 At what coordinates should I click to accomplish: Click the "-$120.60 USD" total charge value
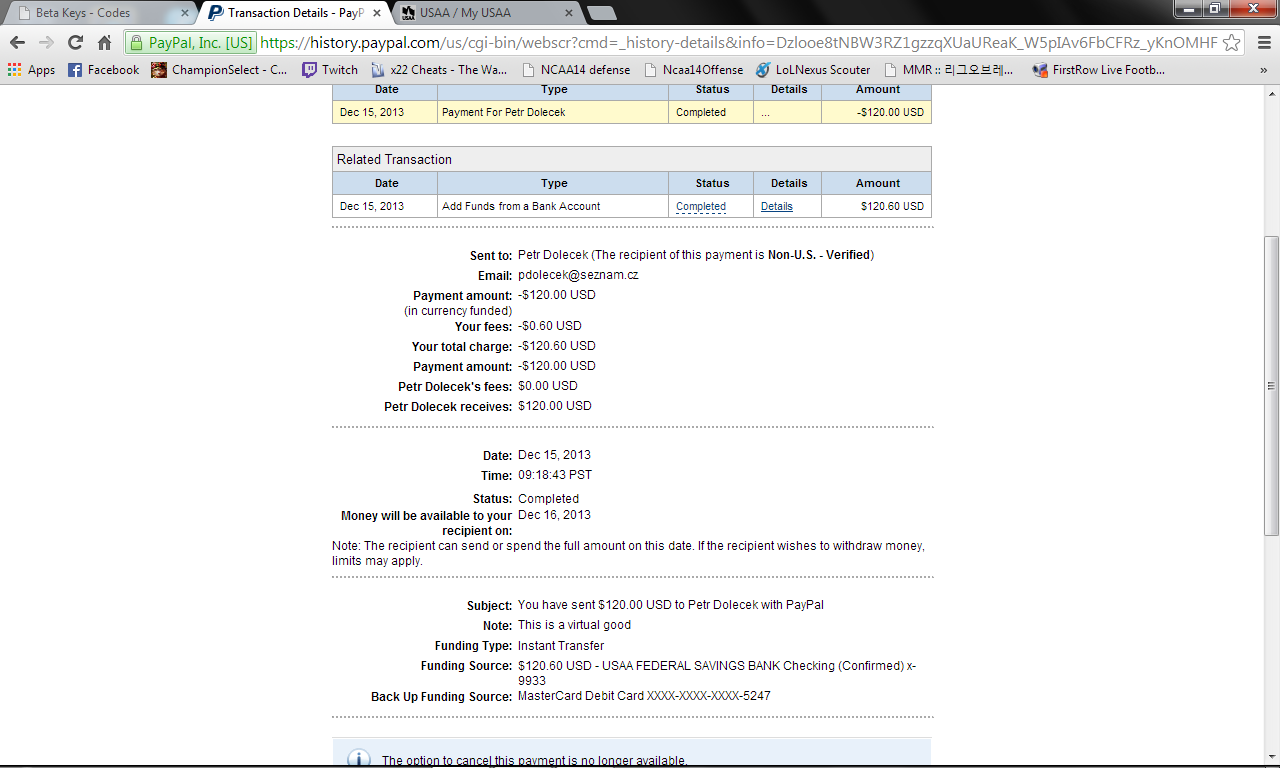[557, 346]
